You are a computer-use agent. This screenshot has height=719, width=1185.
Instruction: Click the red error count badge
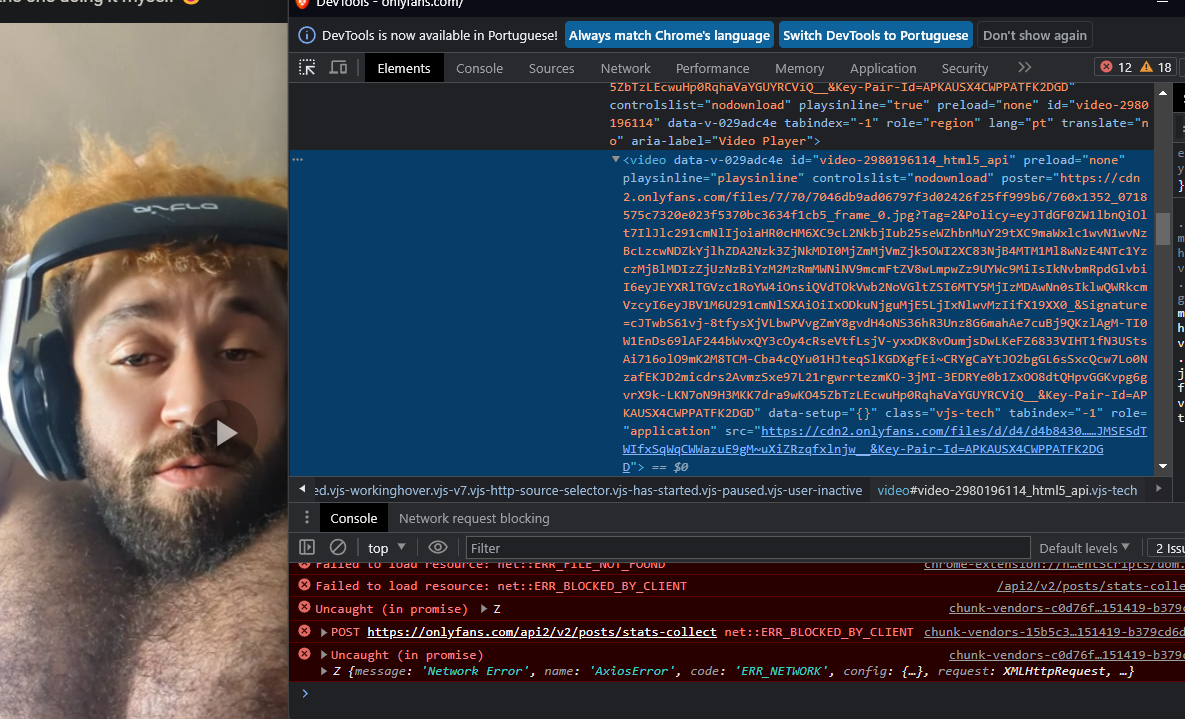[x=1115, y=68]
